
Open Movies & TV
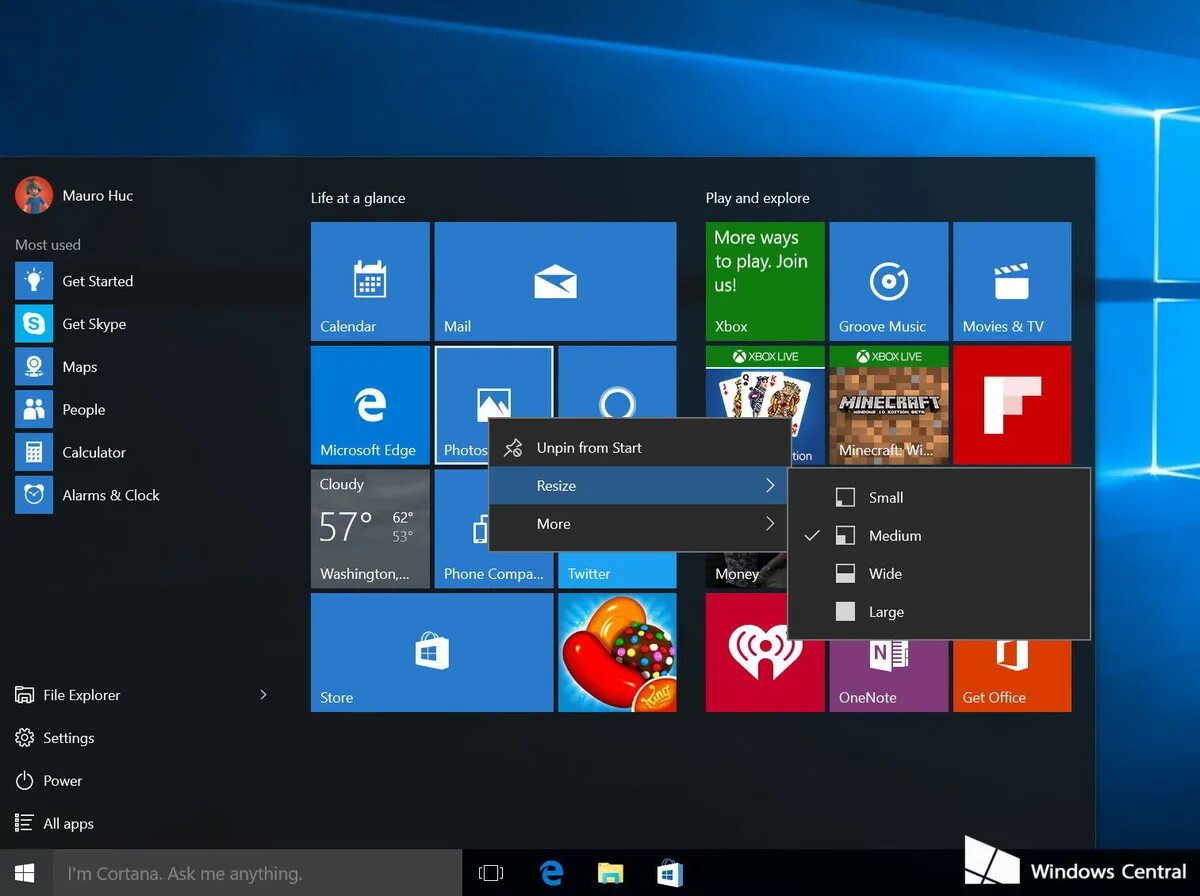pos(1011,280)
